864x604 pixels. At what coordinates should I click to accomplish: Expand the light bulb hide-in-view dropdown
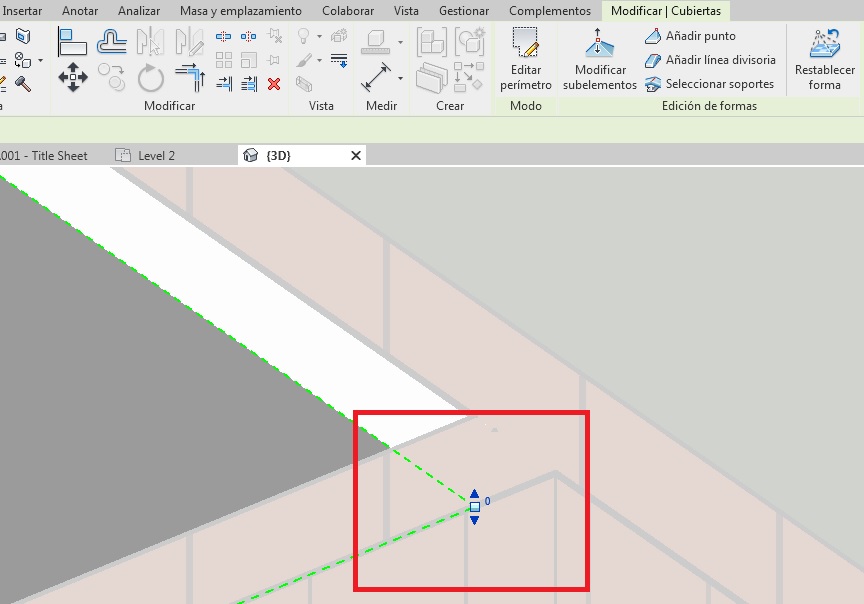320,38
